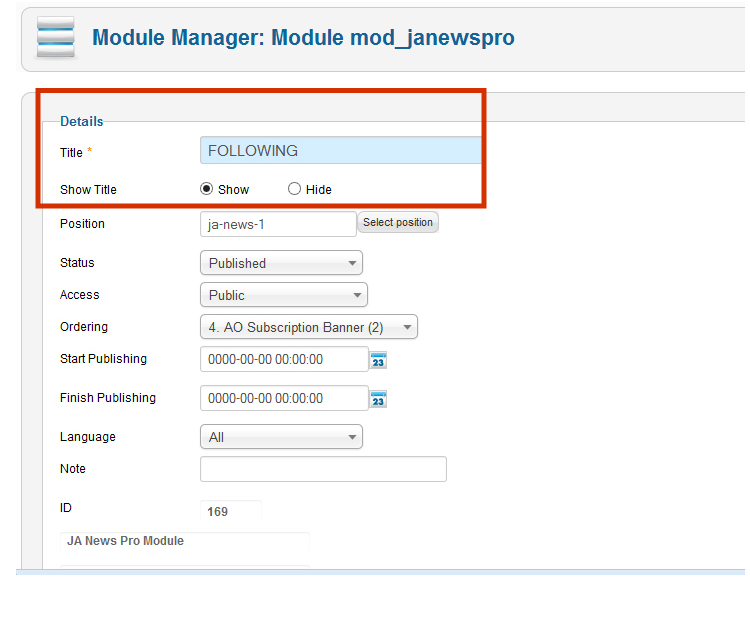Viewport: 750px width, 619px height.
Task: Click the Finish Publishing date field
Action: tap(284, 398)
